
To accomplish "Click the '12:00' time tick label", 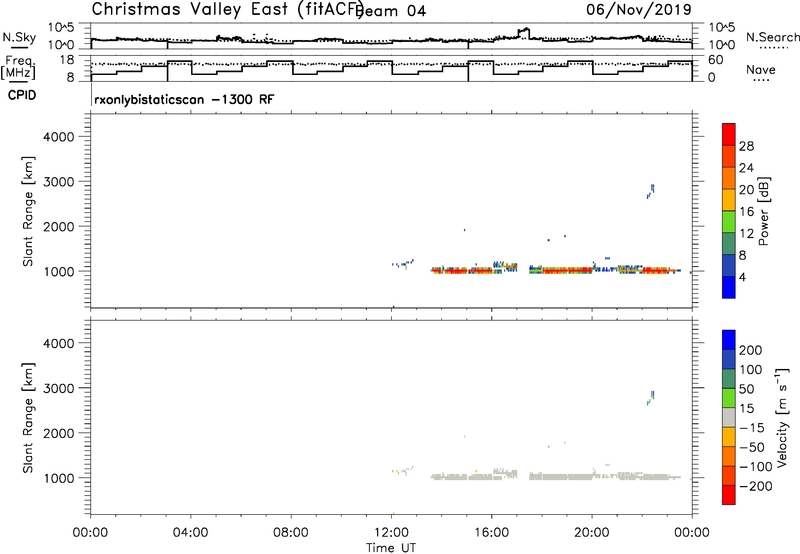I will pos(391,533).
